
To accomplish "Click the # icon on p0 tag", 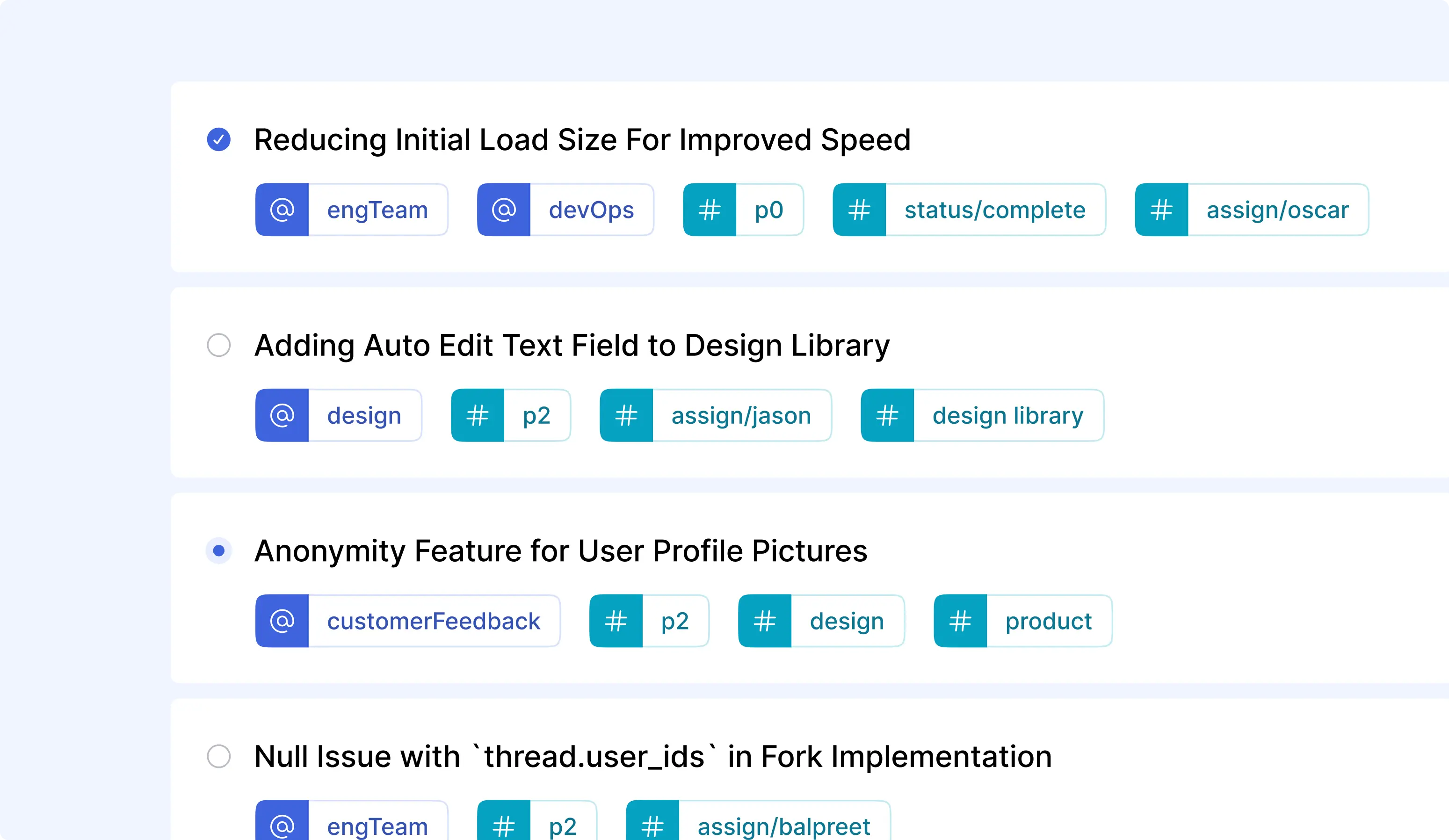I will (x=710, y=209).
